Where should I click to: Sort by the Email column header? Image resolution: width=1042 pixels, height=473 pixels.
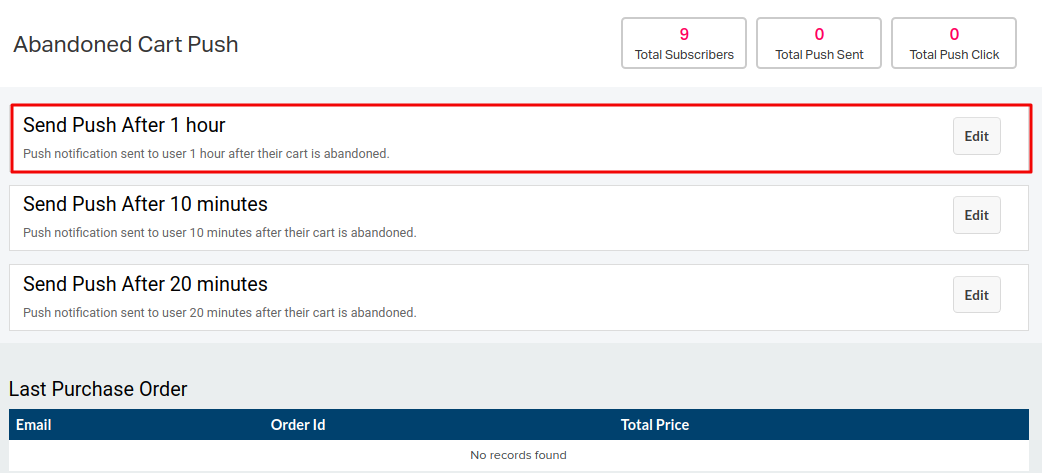(x=34, y=425)
